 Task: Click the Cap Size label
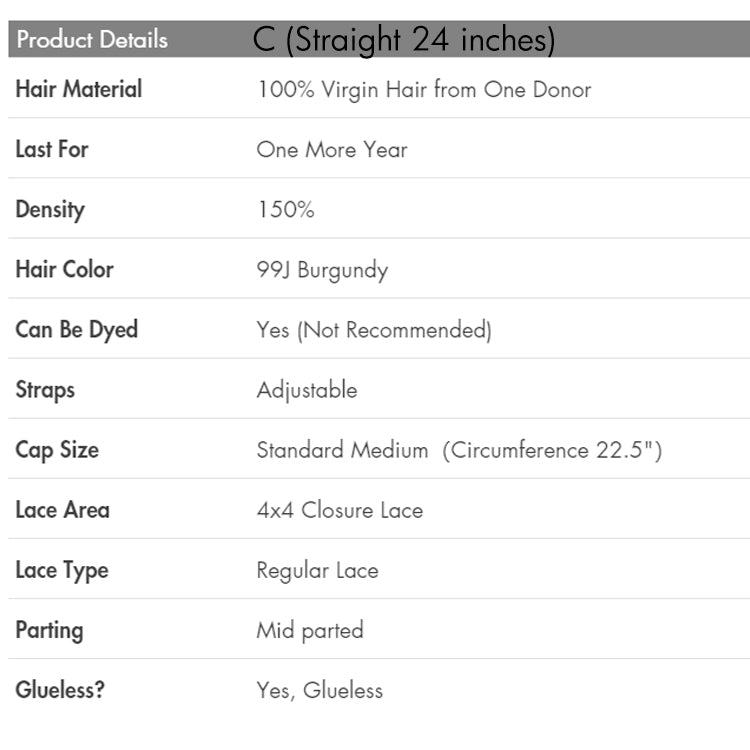[x=57, y=449]
